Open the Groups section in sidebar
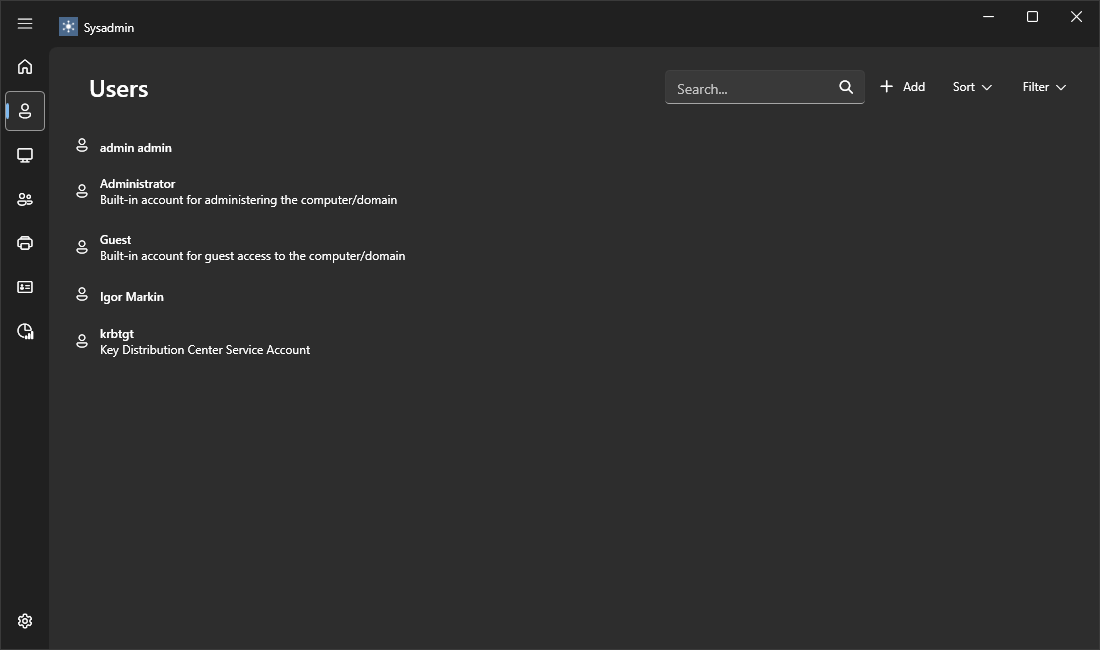This screenshot has height=650, width=1100. click(25, 199)
